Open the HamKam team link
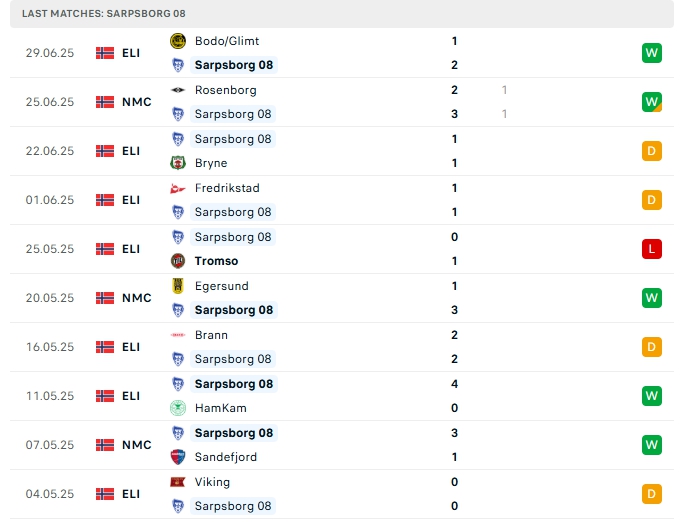The image size is (685, 522). coord(220,408)
